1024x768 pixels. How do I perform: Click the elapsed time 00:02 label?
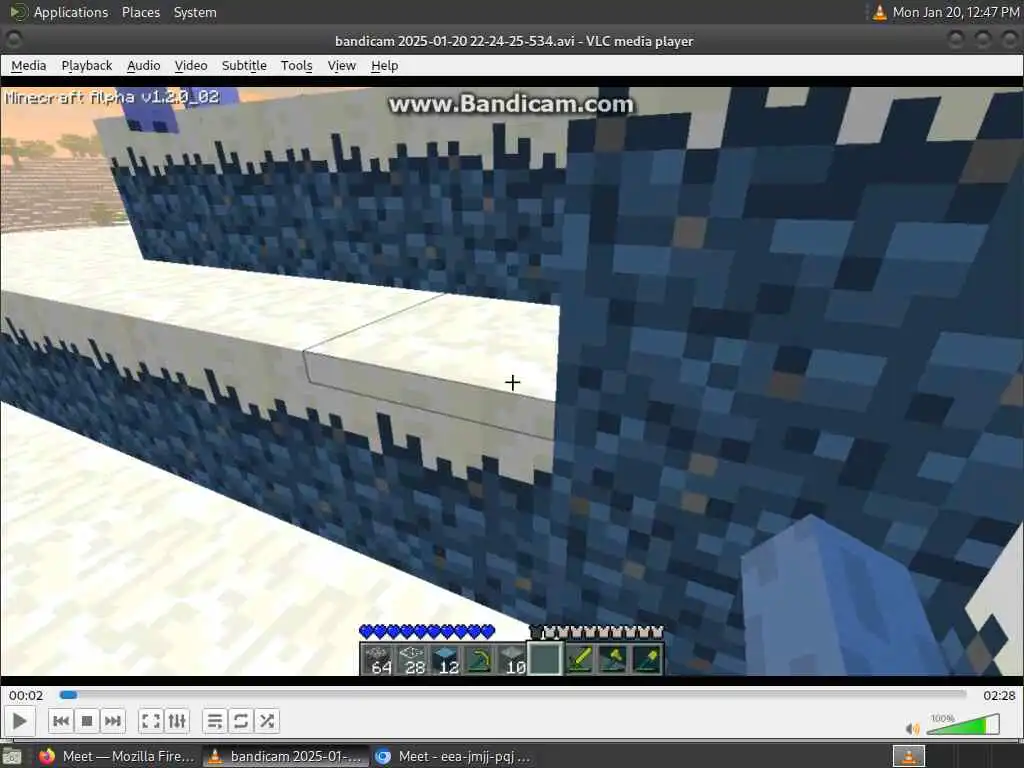(x=26, y=696)
